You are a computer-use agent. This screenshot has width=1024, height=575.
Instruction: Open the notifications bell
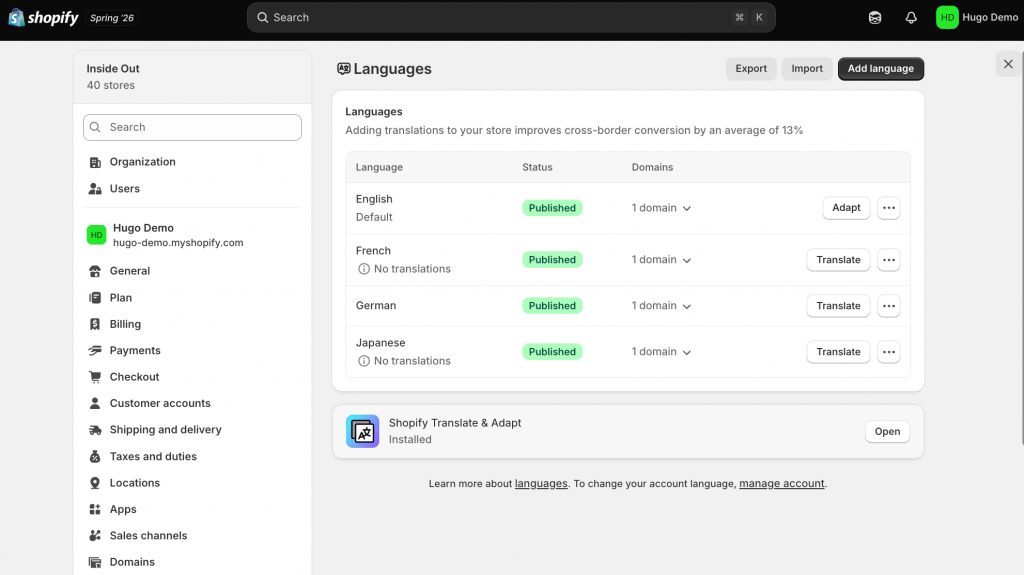[x=910, y=18]
